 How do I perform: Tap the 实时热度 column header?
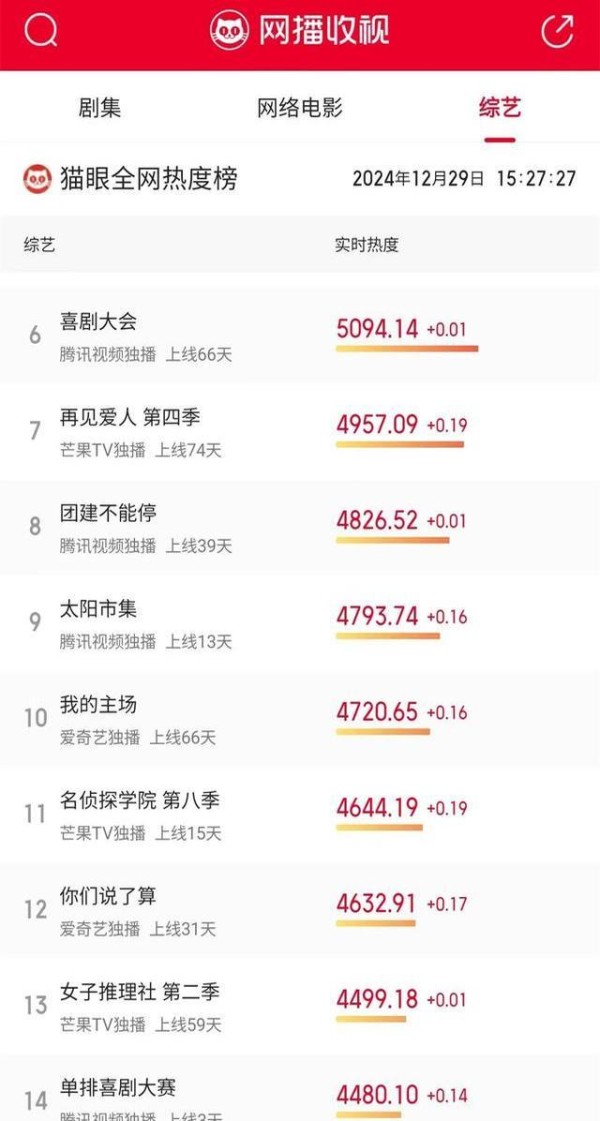(x=366, y=245)
